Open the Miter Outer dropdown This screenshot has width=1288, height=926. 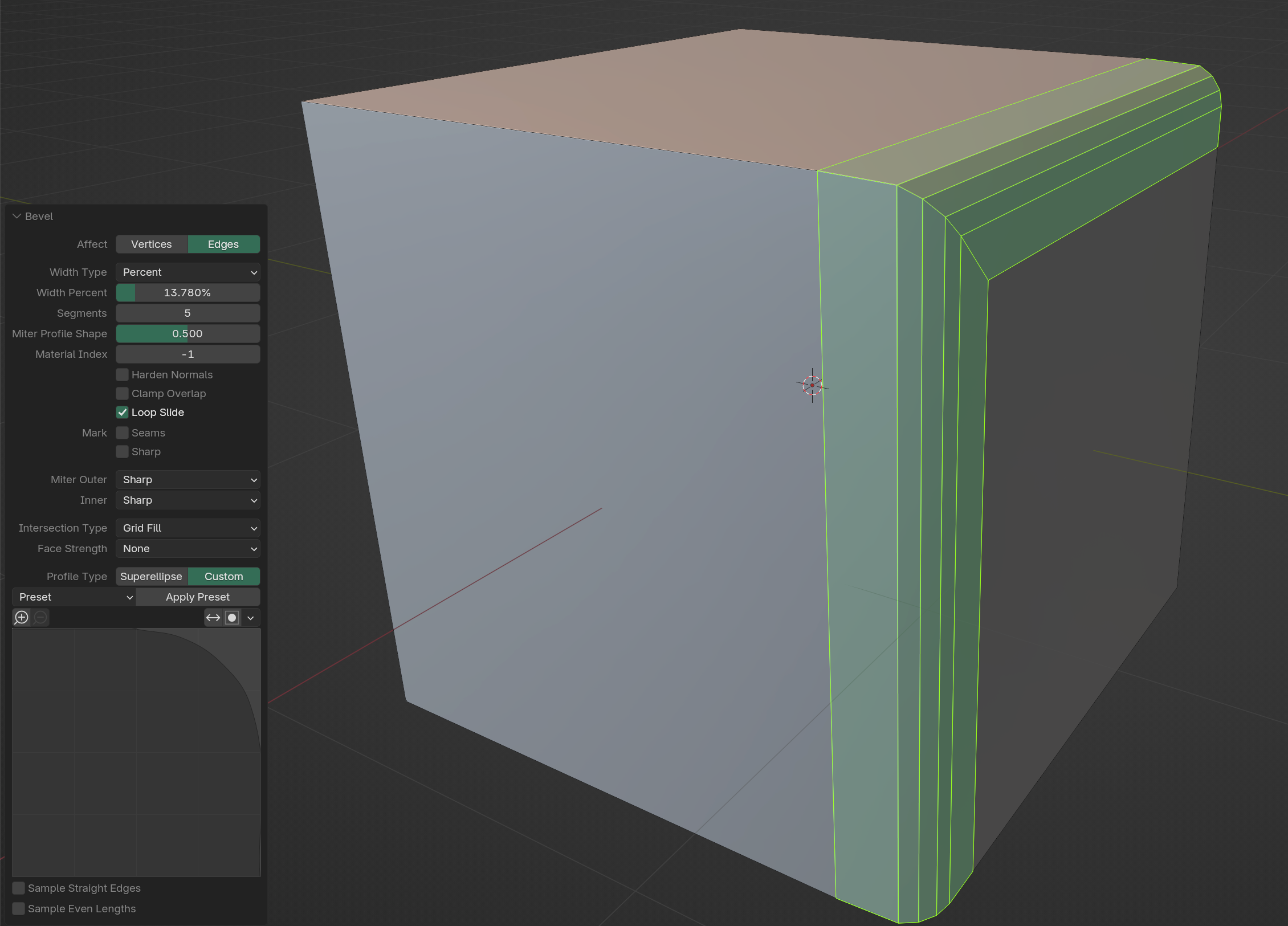pyautogui.click(x=188, y=480)
